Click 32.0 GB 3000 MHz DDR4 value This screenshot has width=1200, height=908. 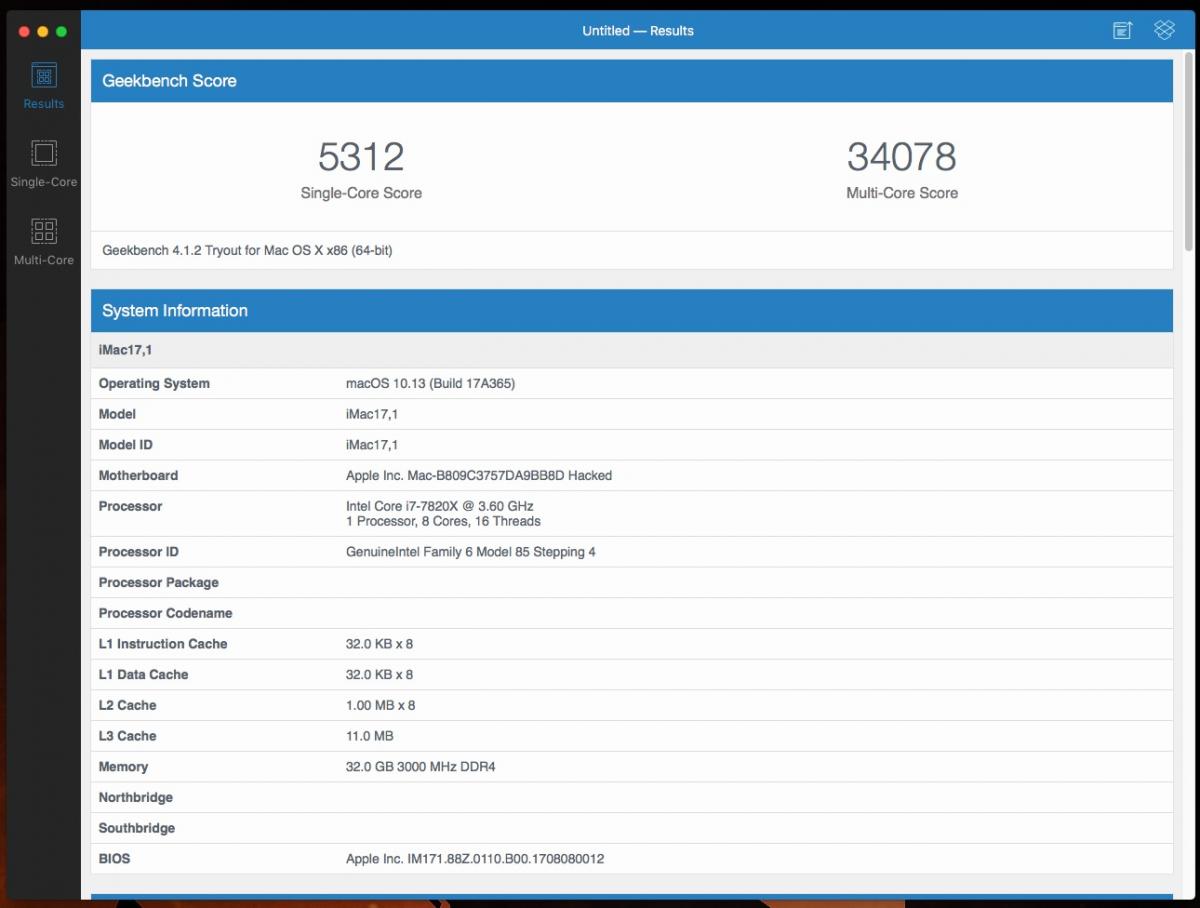420,767
